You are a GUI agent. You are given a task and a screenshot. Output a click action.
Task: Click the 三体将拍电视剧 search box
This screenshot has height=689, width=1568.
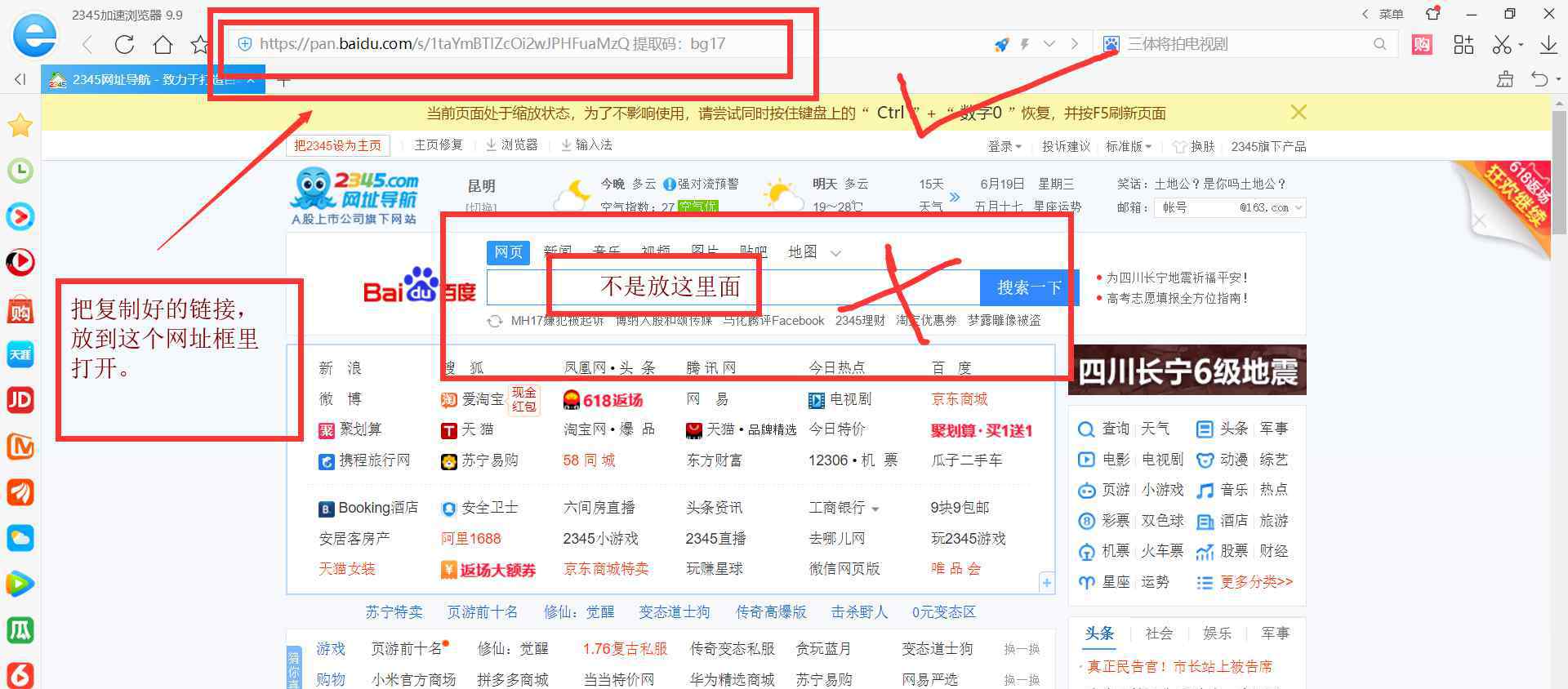1245,44
